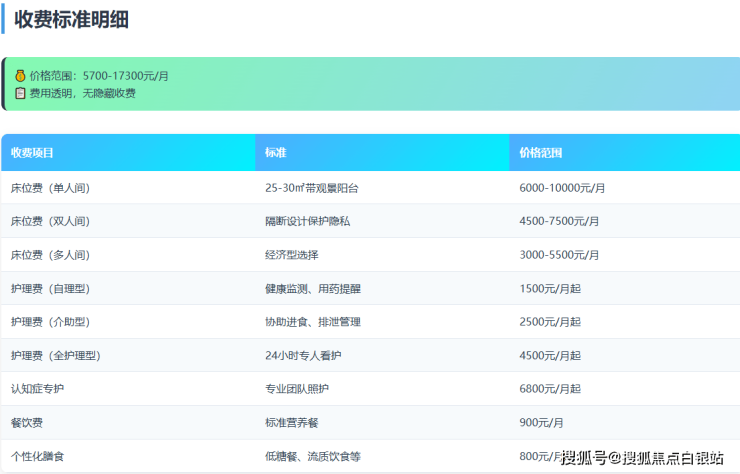
Task: Click the 低糖餐、流质饮食等 cell
Action: 312,456
